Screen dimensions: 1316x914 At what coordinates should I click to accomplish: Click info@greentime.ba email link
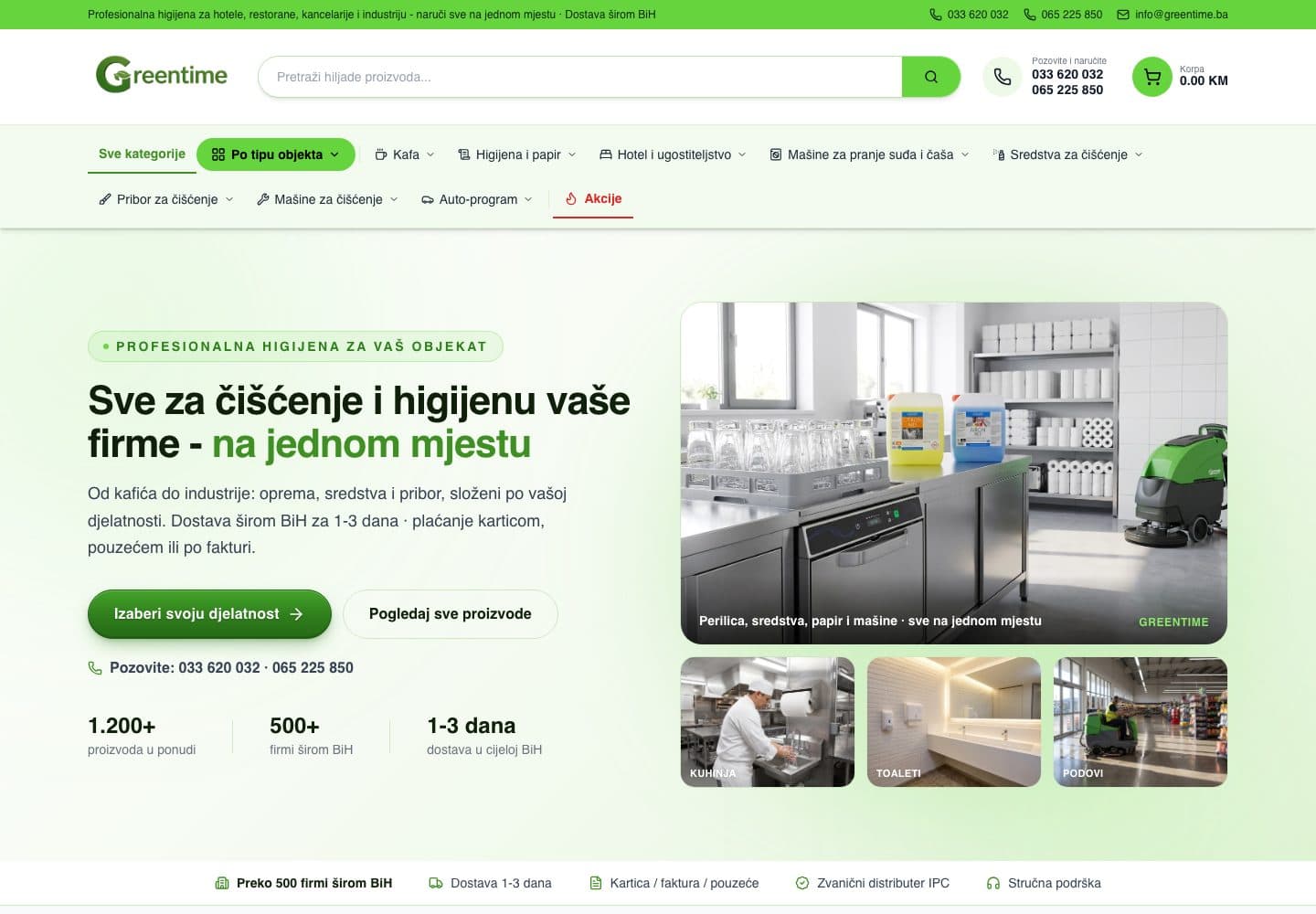pos(1181,15)
